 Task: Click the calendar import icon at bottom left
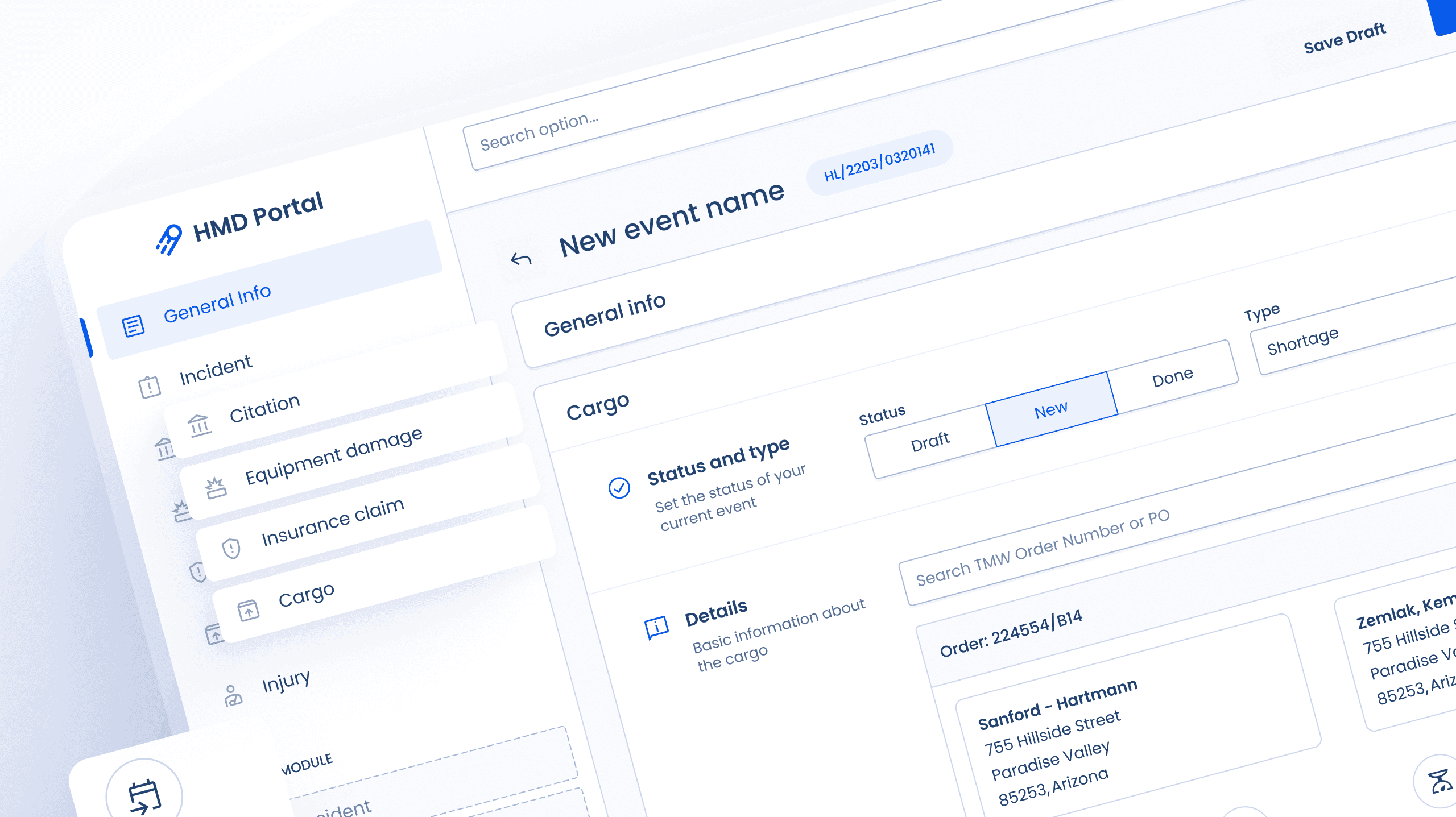[x=144, y=796]
